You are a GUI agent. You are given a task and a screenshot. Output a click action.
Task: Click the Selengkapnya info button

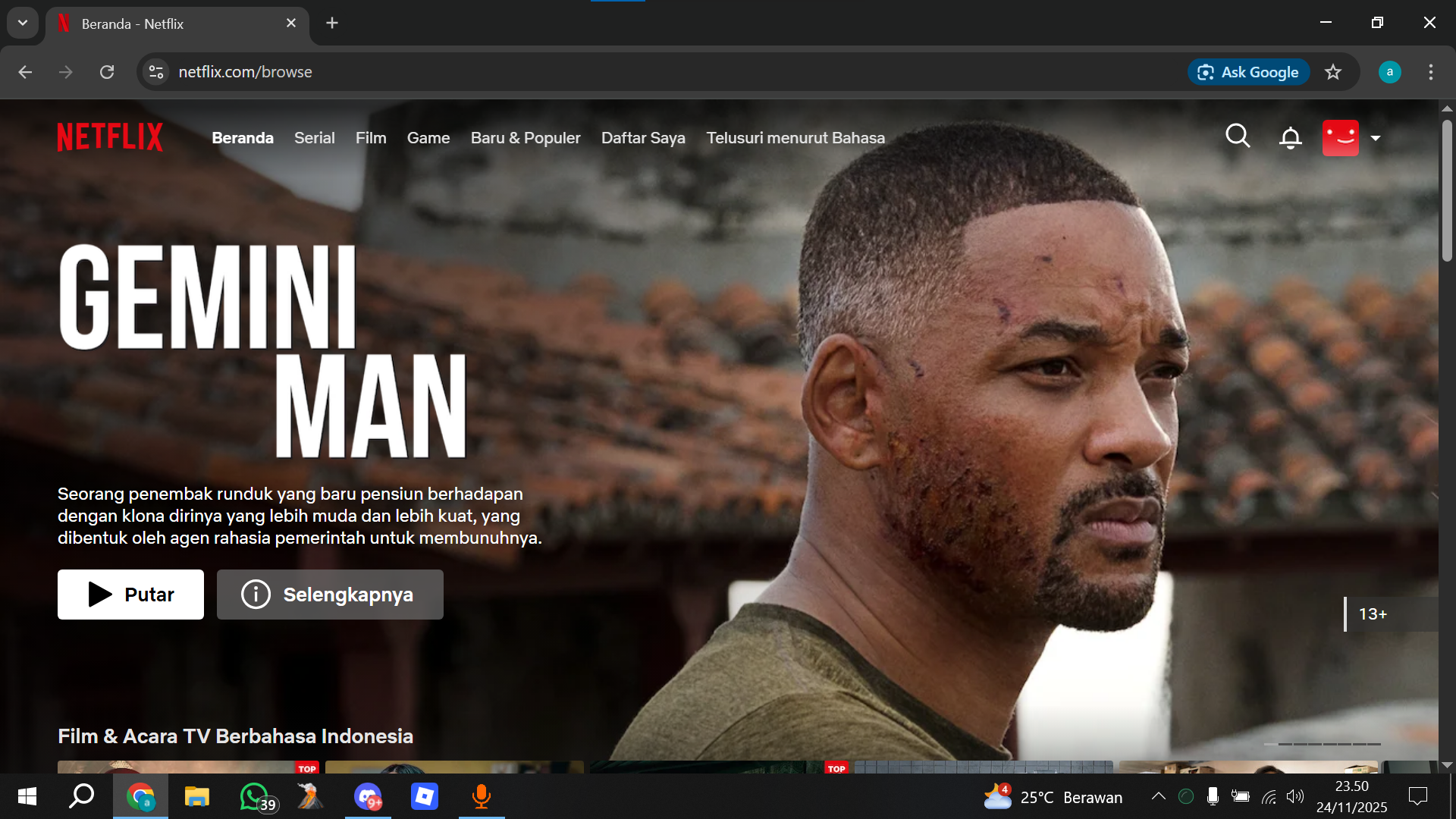[x=330, y=595]
